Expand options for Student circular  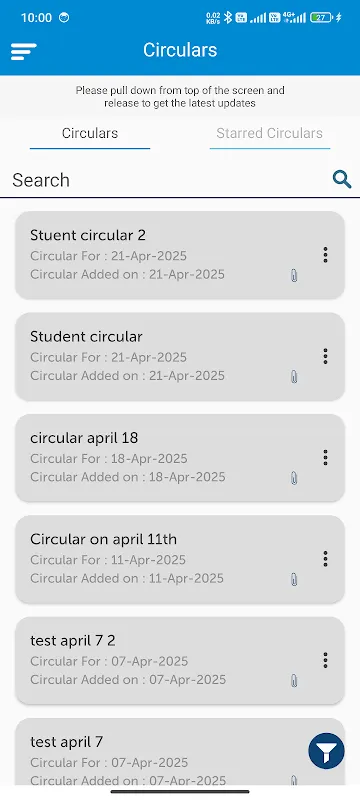(325, 356)
